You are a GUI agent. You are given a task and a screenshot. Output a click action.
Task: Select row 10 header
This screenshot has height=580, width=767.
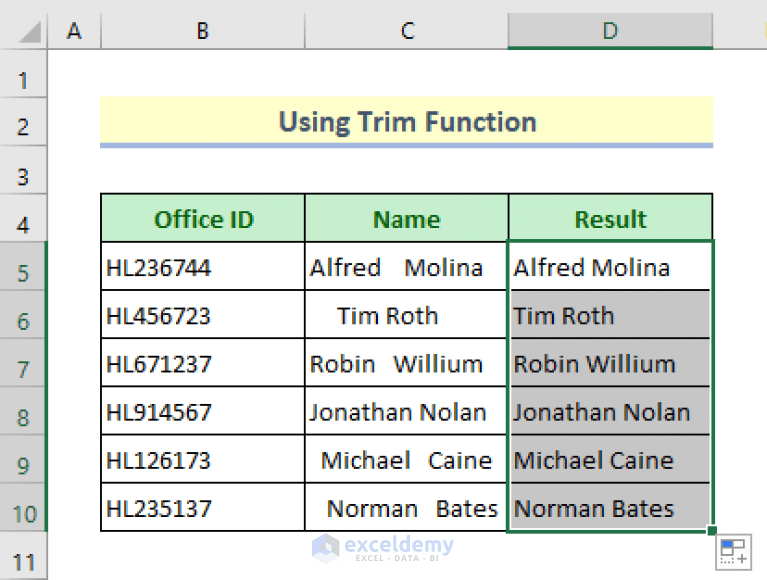23,508
